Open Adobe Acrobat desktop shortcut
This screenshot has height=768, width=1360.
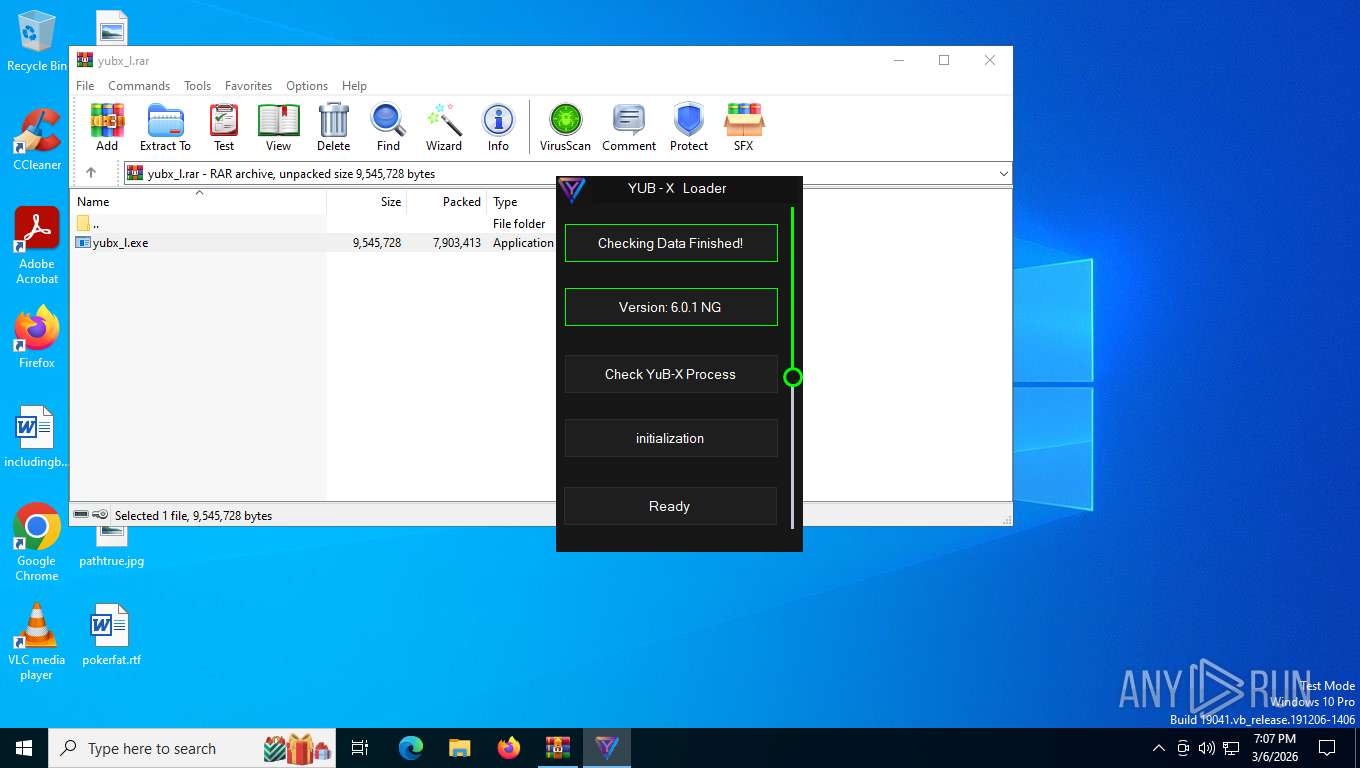(37, 246)
